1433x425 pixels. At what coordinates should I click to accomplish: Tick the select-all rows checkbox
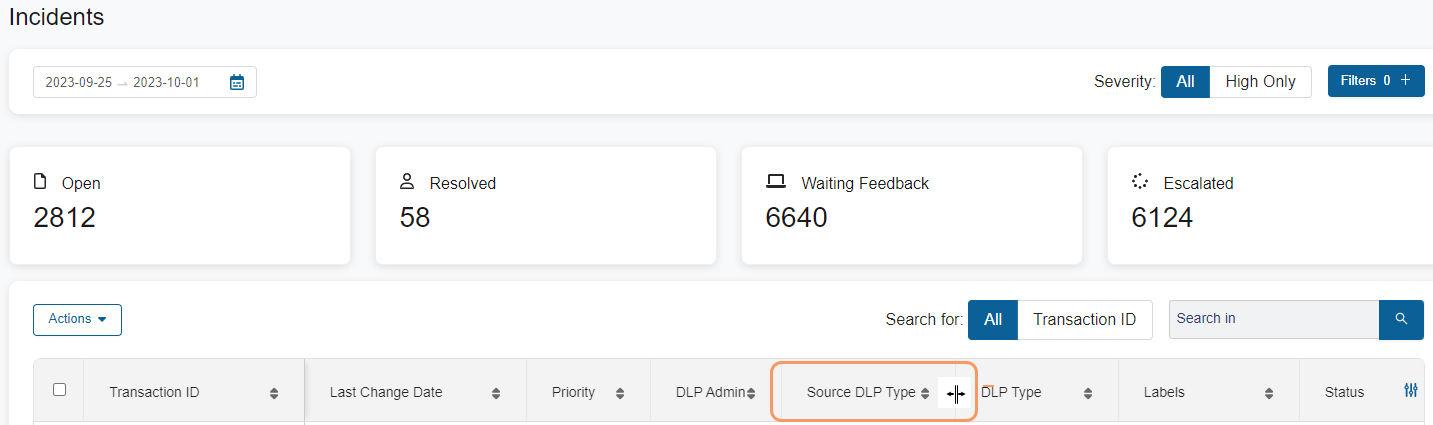[x=59, y=390]
